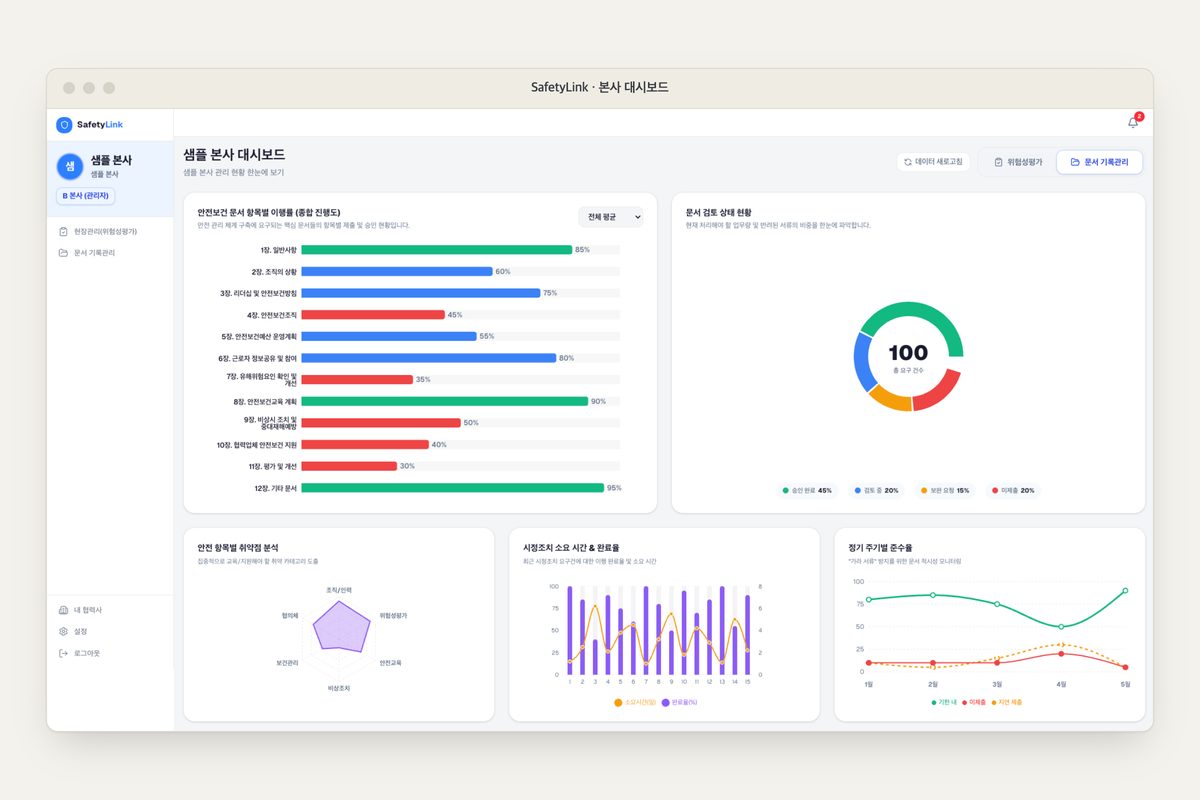Click the 문서 검토 상태 현황 title
Viewport: 1200px width, 800px height.
coord(719,212)
